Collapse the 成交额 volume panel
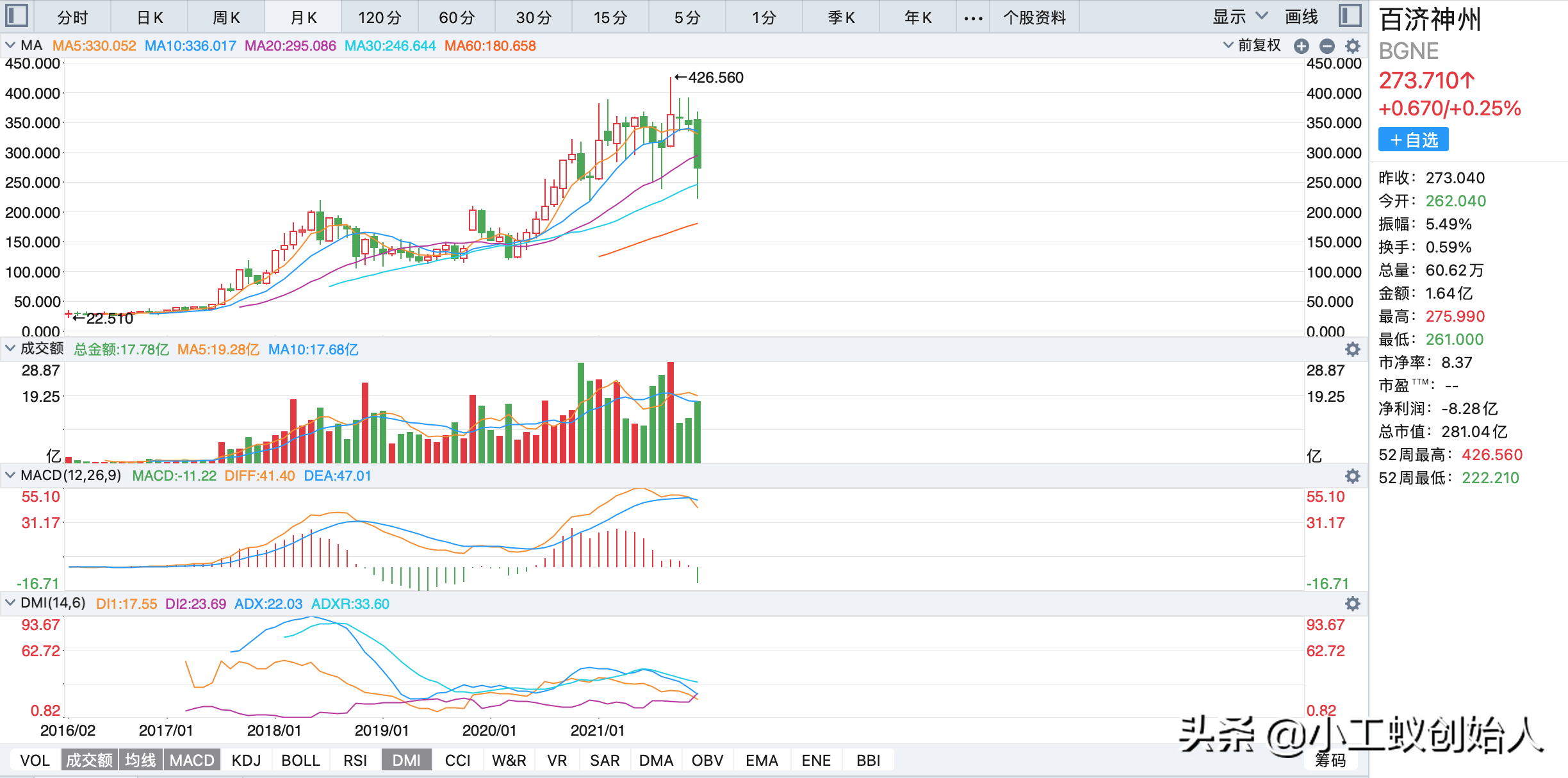Screen dimensions: 1568x778 [10, 349]
